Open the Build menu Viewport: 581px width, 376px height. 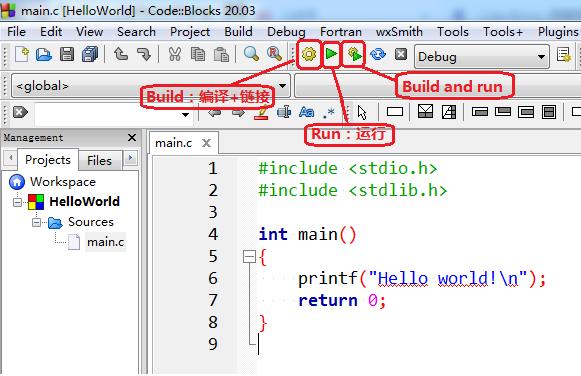click(238, 32)
